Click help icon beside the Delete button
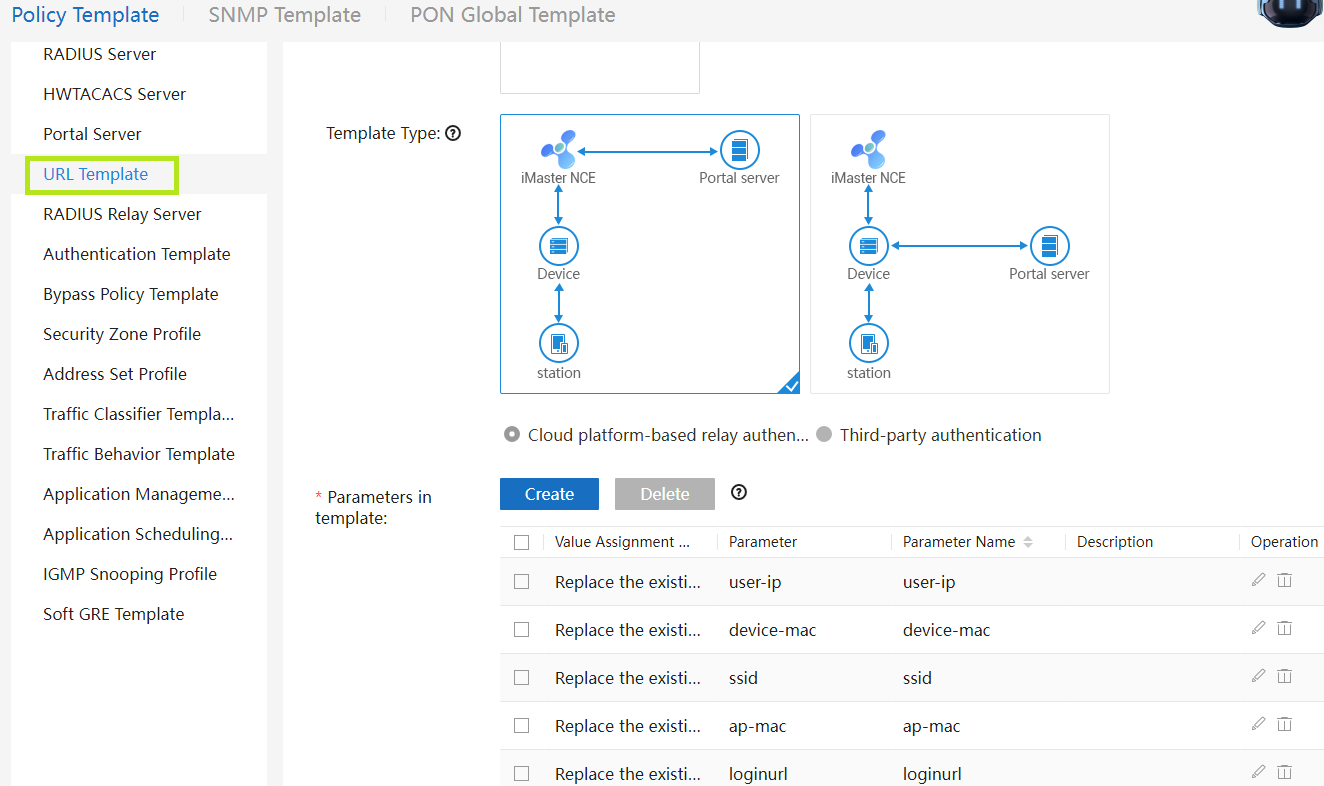 coord(739,492)
